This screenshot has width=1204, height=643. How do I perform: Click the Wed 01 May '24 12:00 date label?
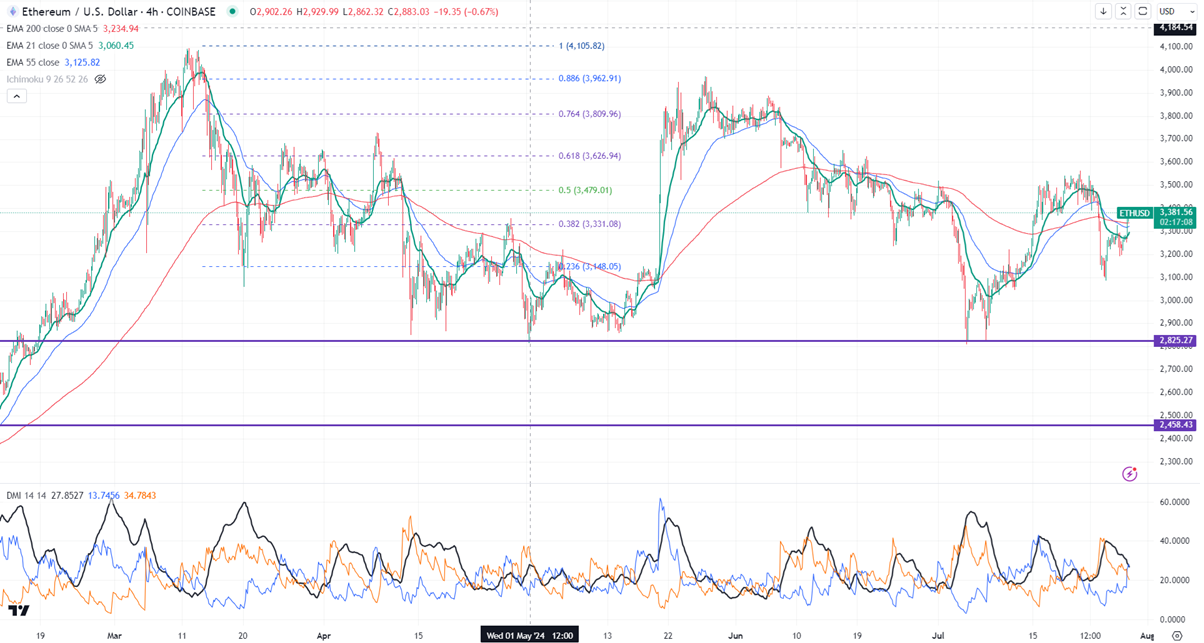coord(530,635)
